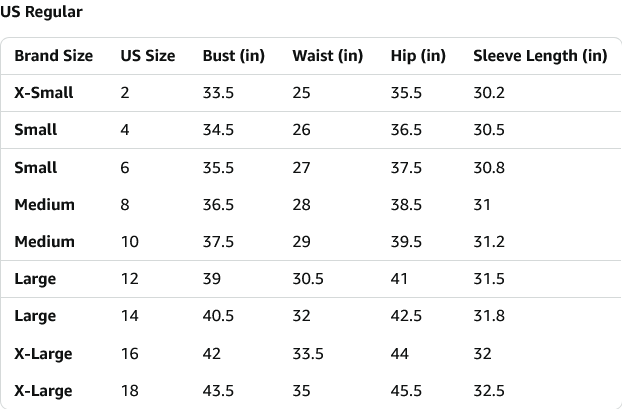Select the Medium cell for size 10

click(x=44, y=241)
